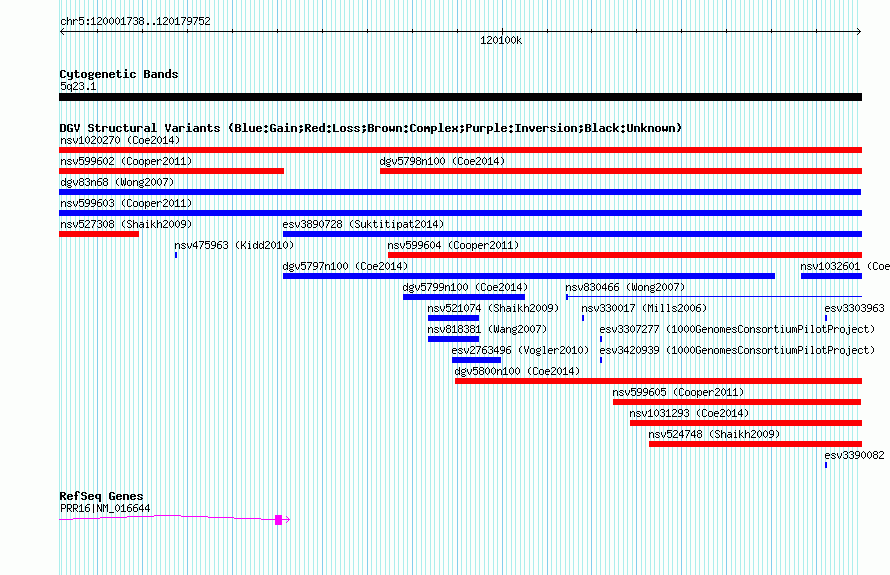
Task: Open esv3303963 variant label
Action: click(854, 308)
